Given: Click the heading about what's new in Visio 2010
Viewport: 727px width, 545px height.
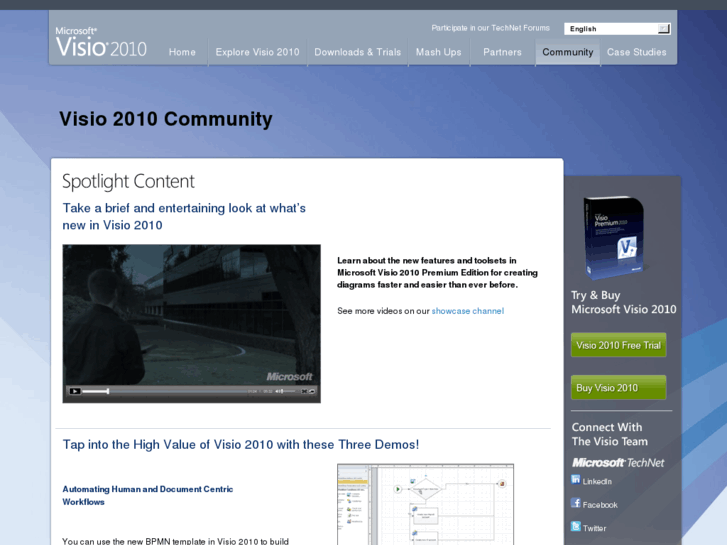Looking at the screenshot, I should pyautogui.click(x=184, y=217).
